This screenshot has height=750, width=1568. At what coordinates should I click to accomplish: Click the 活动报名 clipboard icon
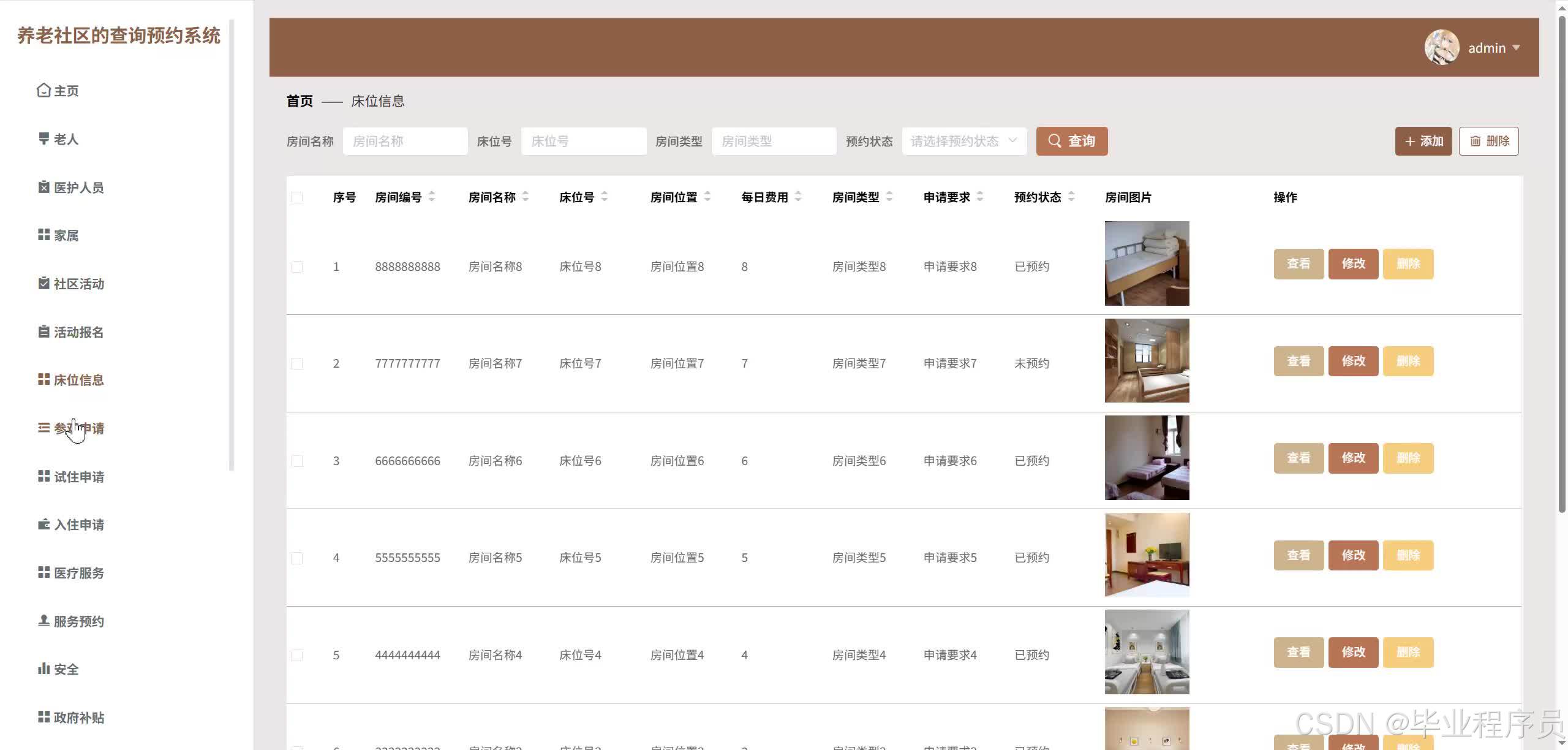[x=43, y=332]
